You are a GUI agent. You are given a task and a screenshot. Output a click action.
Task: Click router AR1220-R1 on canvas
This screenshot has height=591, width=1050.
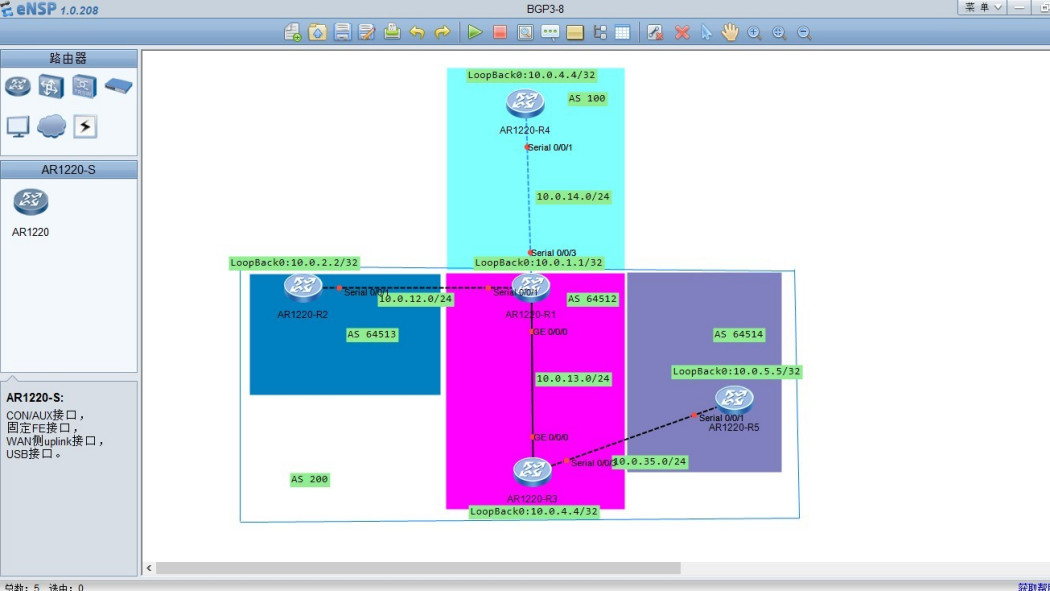(x=531, y=287)
